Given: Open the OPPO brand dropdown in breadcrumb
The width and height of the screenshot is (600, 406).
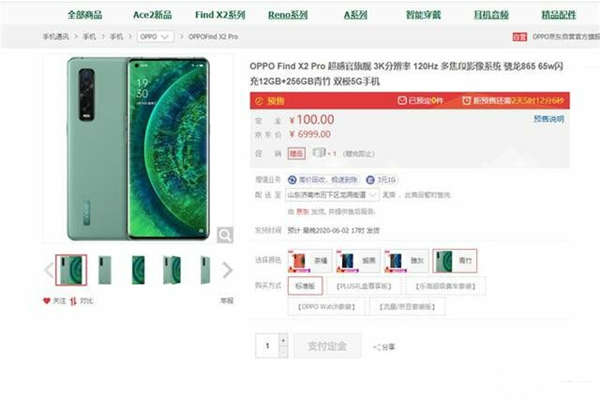Looking at the screenshot, I should point(155,37).
